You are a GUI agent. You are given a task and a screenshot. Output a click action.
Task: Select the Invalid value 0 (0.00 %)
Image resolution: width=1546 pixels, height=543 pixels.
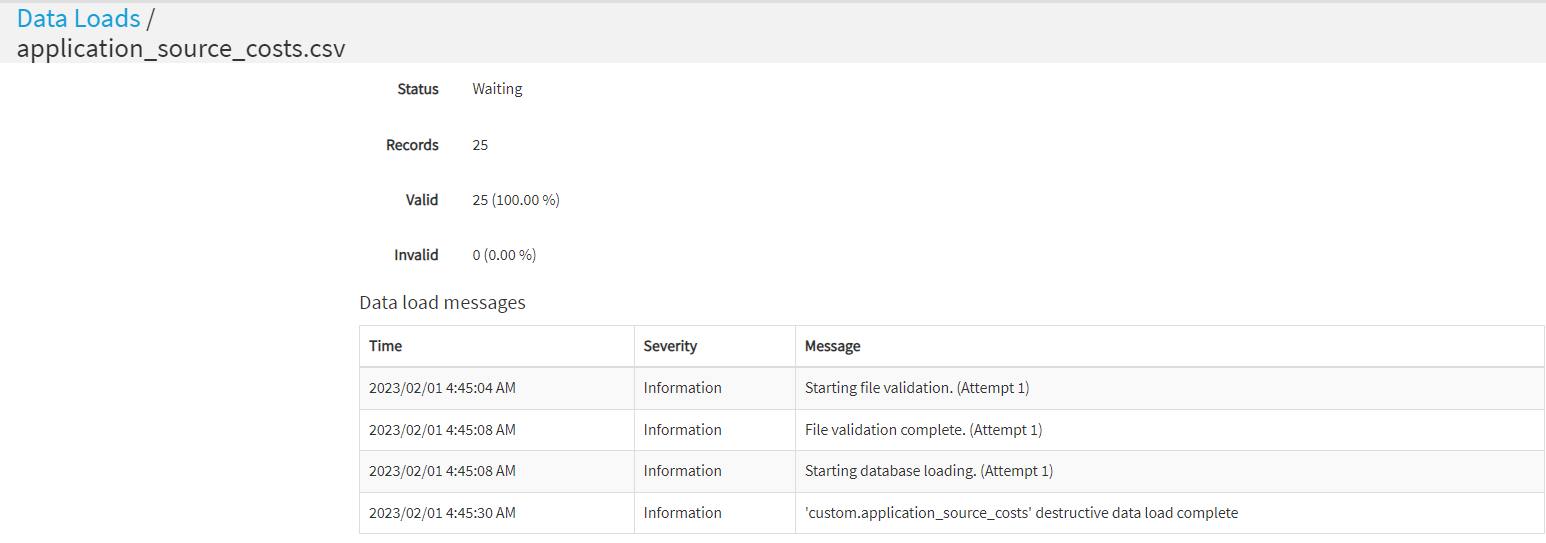point(504,255)
